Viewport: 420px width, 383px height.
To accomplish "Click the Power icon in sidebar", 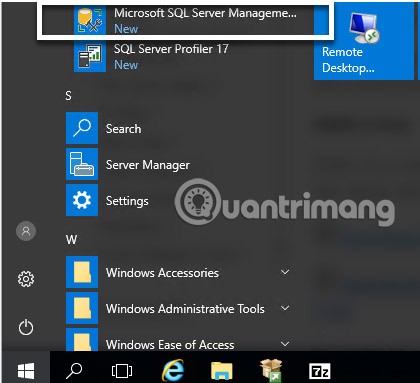I will pos(26,327).
